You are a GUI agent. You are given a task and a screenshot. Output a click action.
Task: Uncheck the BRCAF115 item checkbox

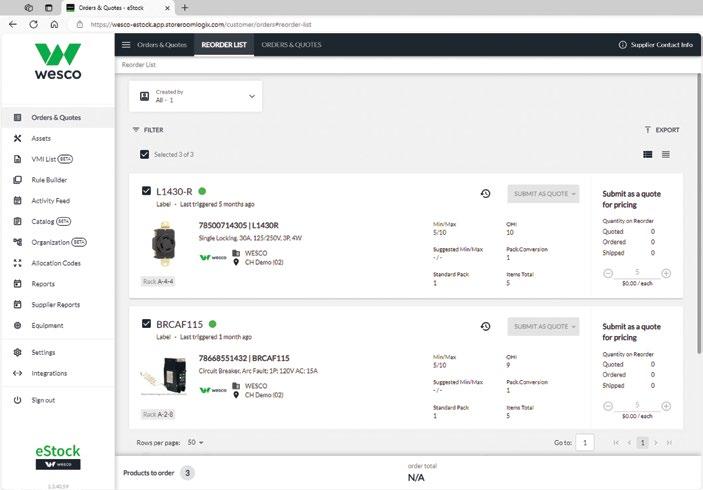[146, 324]
